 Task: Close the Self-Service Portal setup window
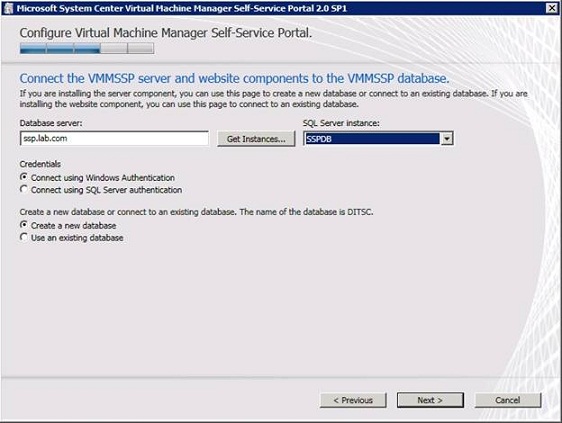pyautogui.click(x=552, y=8)
